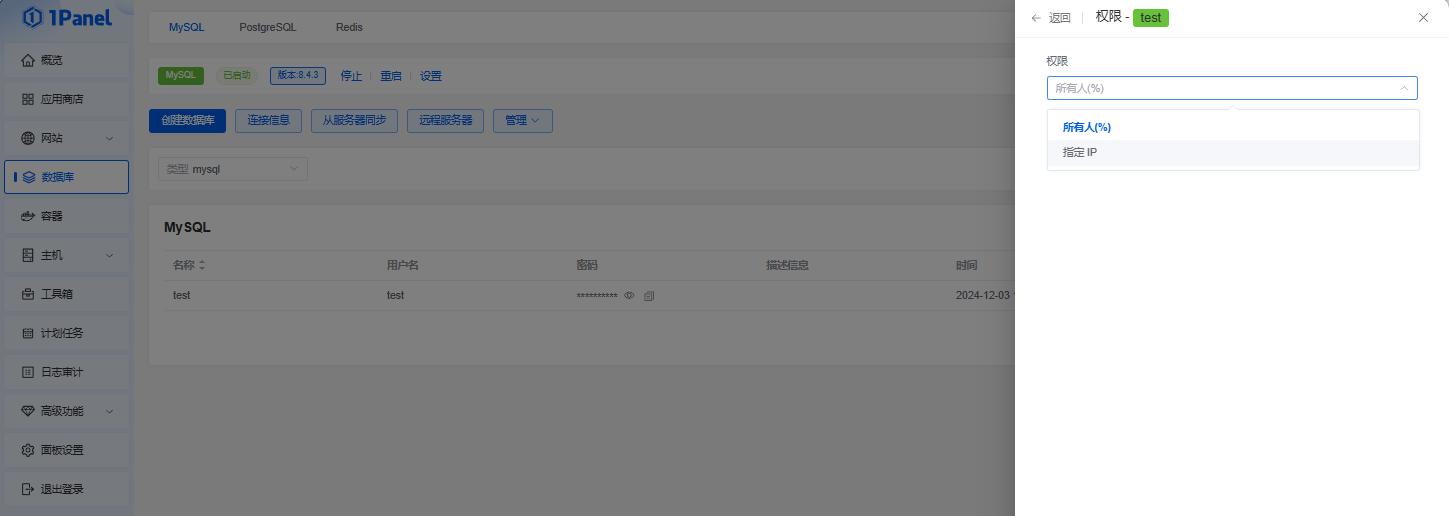Click 返回 to go back
Screen dimensions: 1449x516
pyautogui.click(x=1051, y=18)
